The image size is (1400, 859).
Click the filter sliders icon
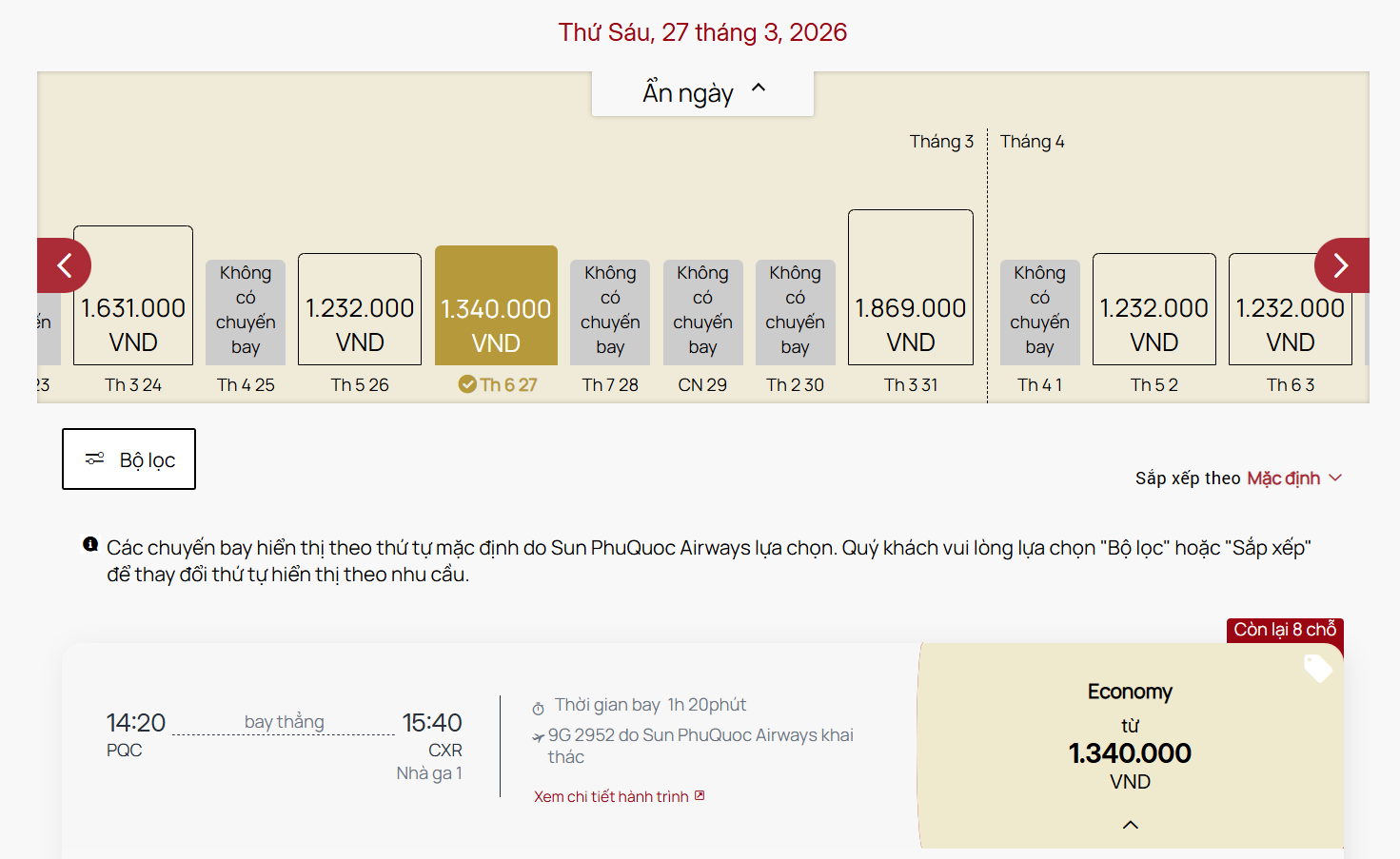94,459
